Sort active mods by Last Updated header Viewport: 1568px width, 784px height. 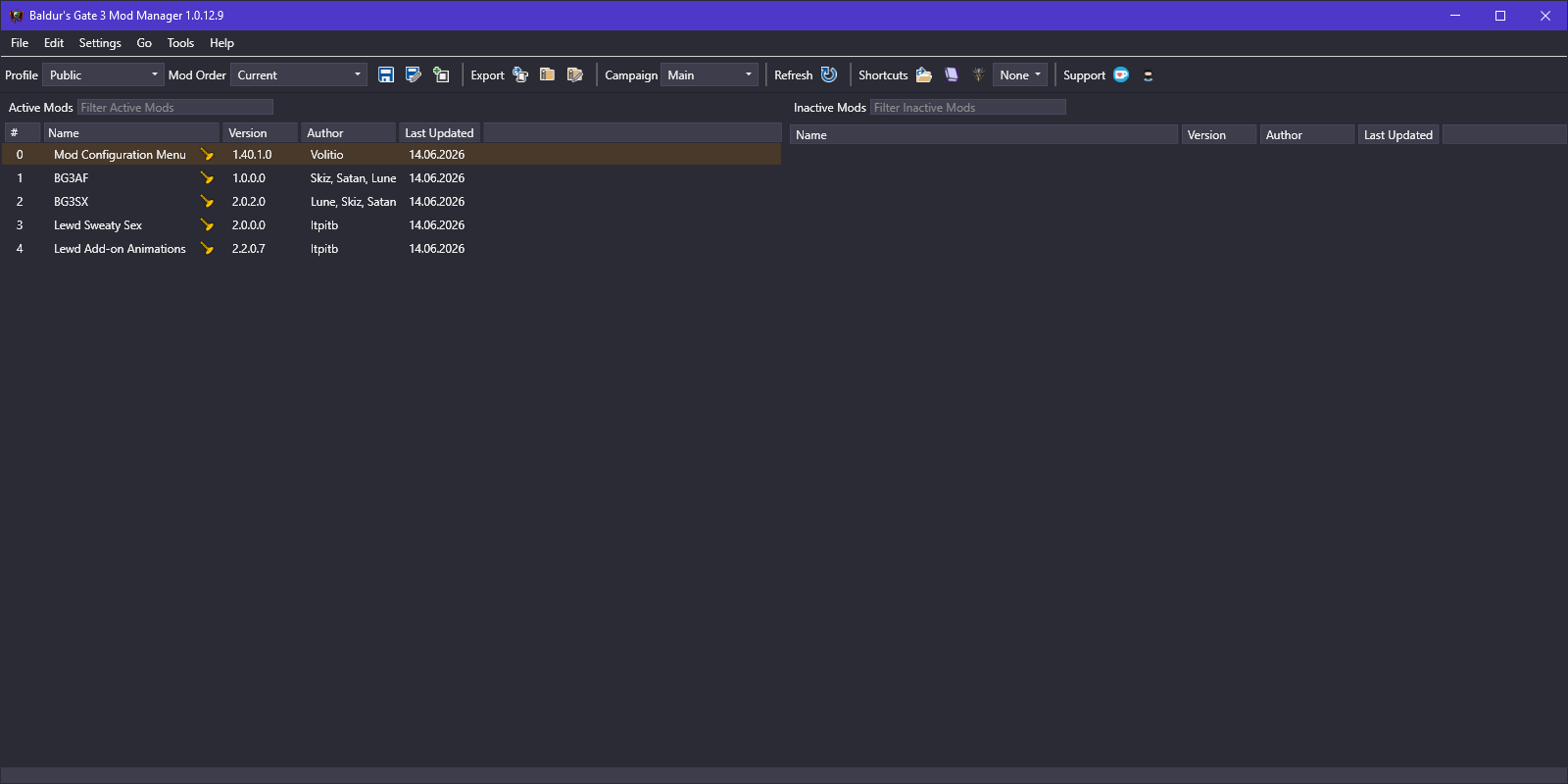tap(439, 133)
